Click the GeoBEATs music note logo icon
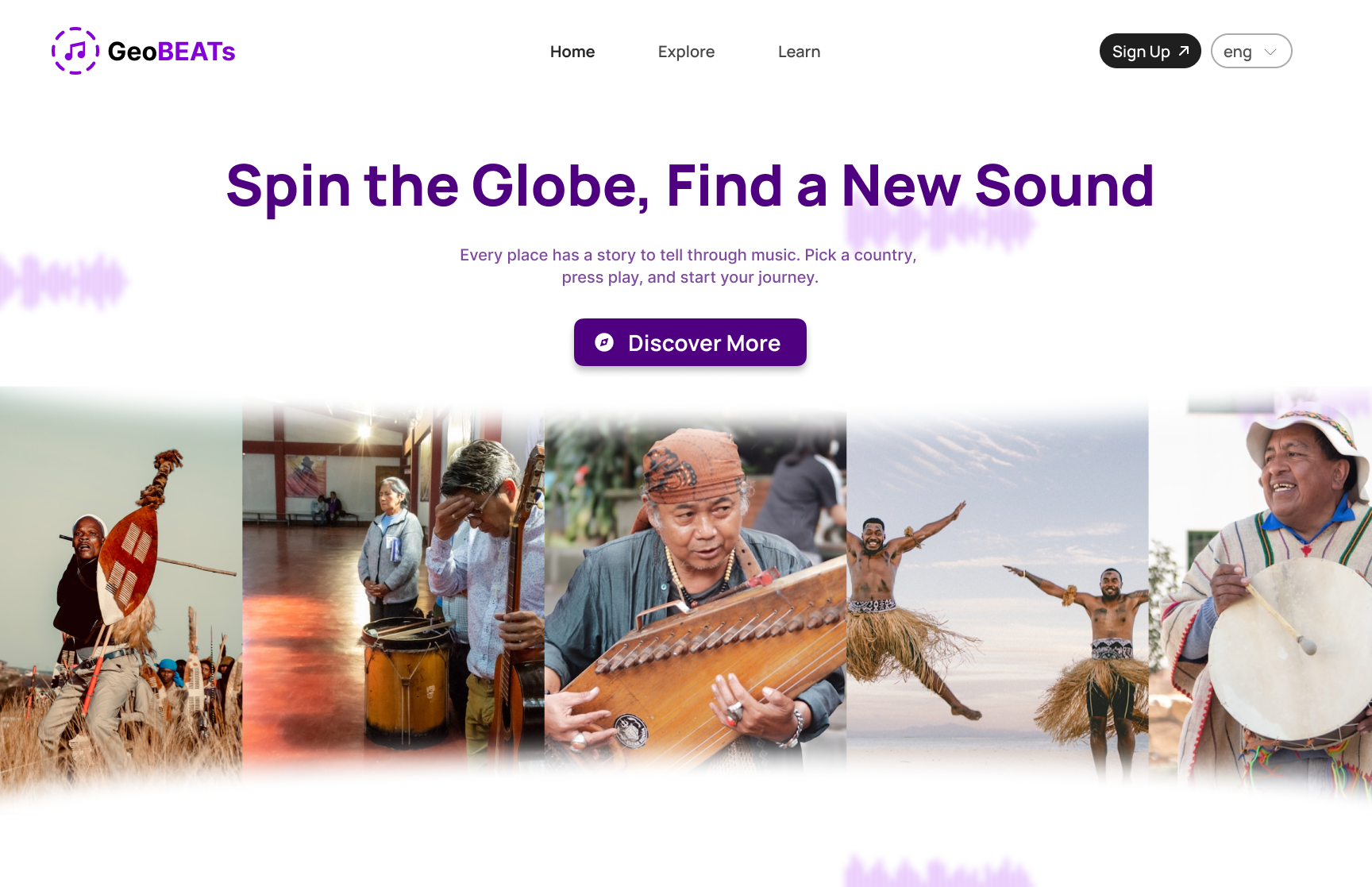1372x887 pixels. click(75, 51)
